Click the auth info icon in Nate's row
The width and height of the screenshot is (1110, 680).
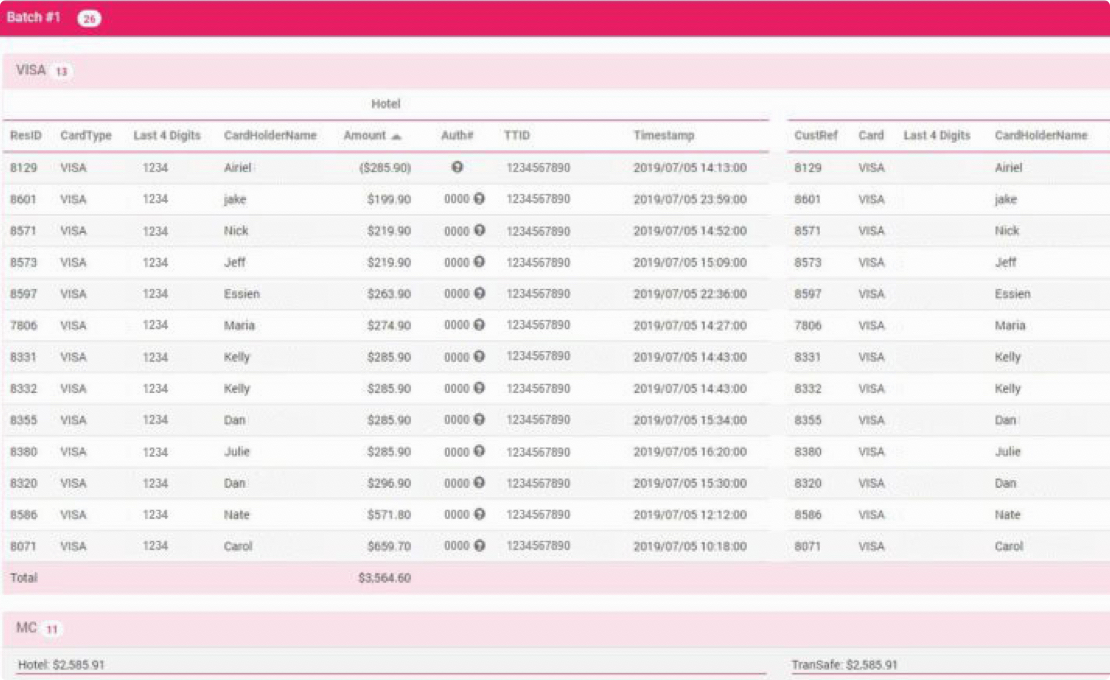click(479, 514)
